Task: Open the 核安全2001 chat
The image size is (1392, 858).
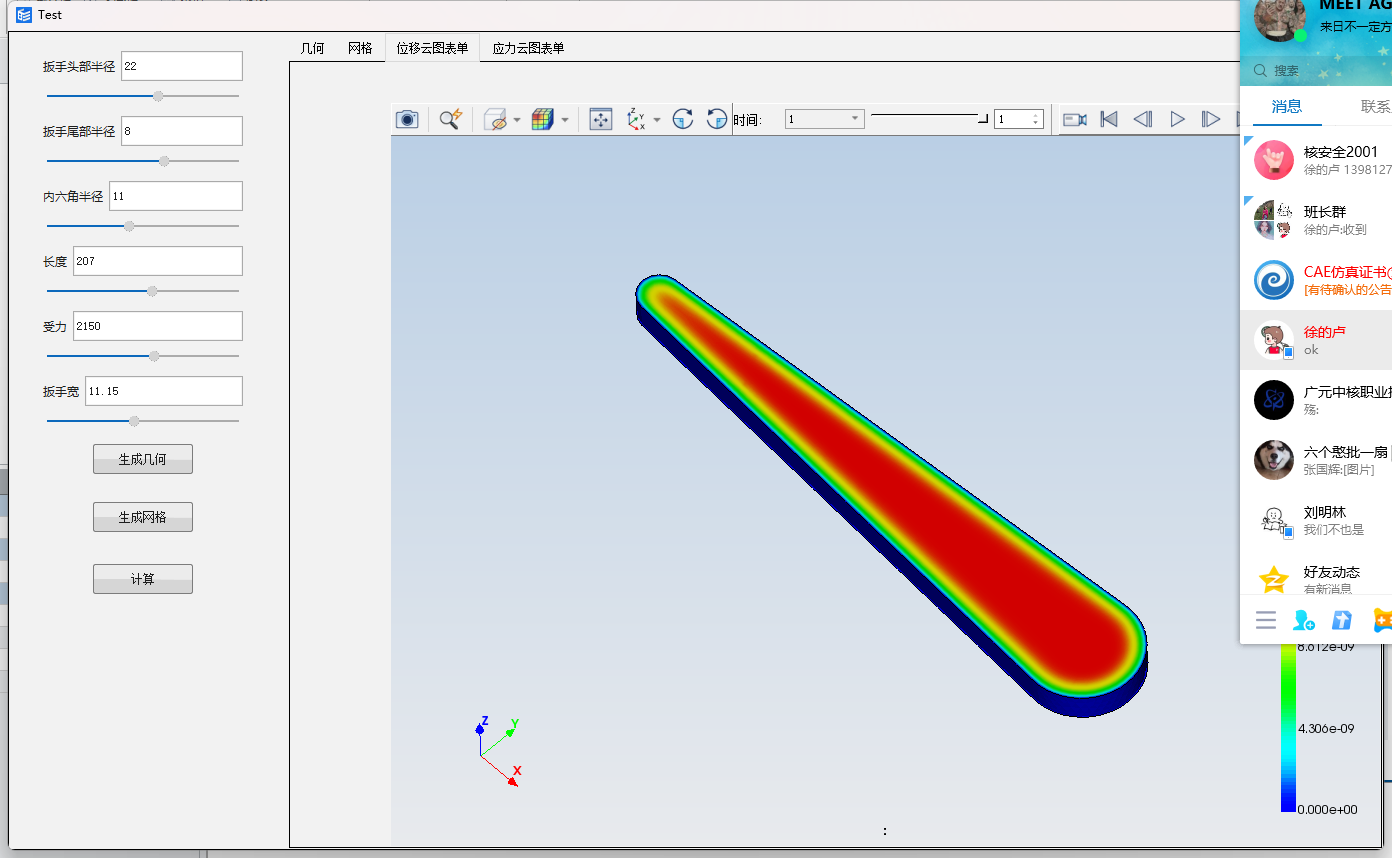Action: pos(1316,160)
